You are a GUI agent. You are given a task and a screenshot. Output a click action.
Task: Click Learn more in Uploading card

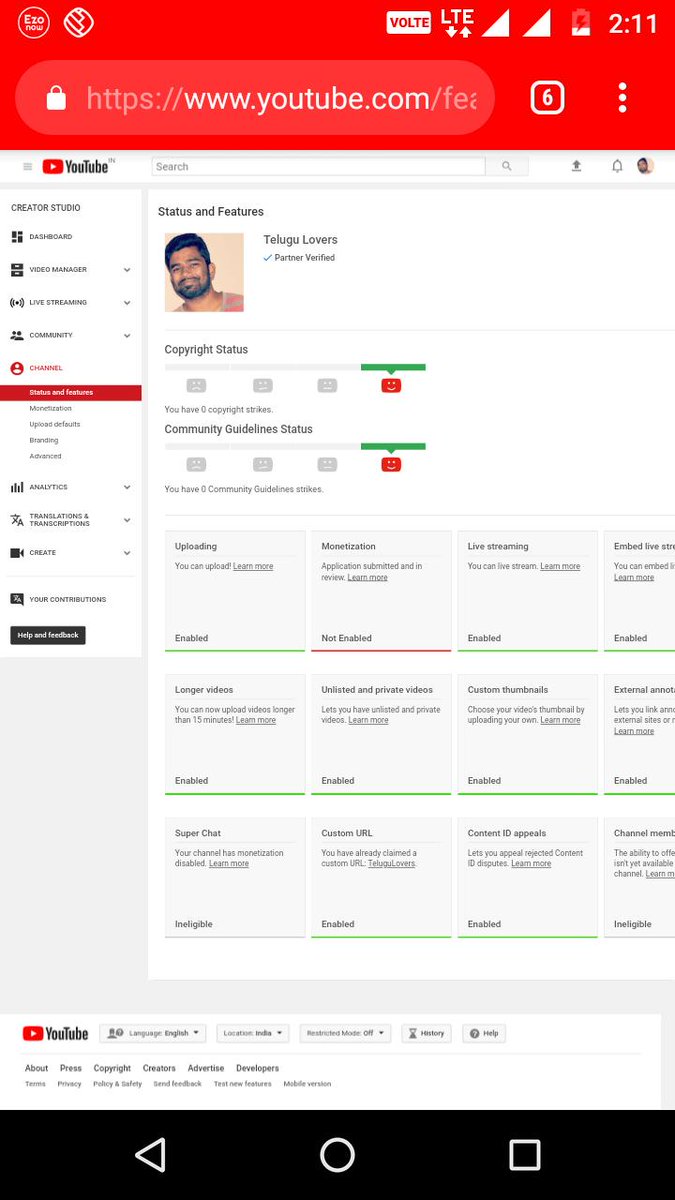[253, 566]
